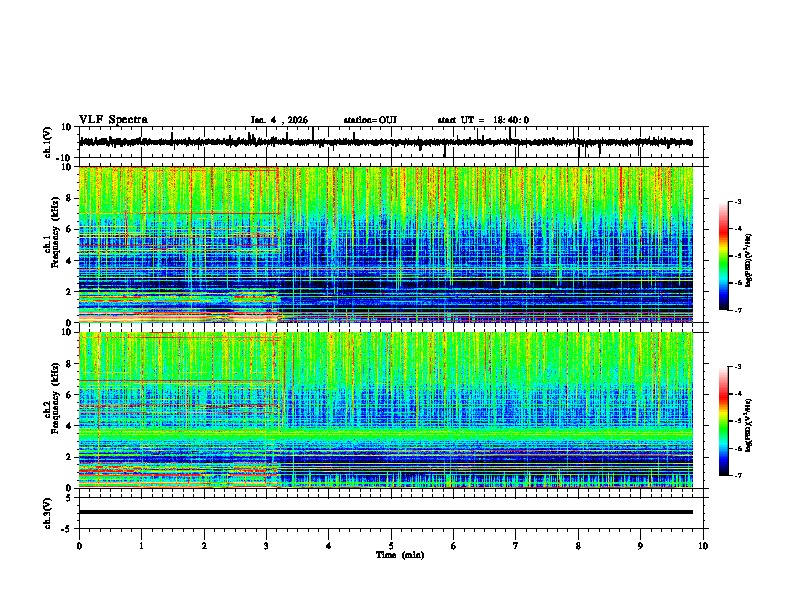Click time axis tick label "5"
Screen dimensions: 792x612
[x=391, y=545]
